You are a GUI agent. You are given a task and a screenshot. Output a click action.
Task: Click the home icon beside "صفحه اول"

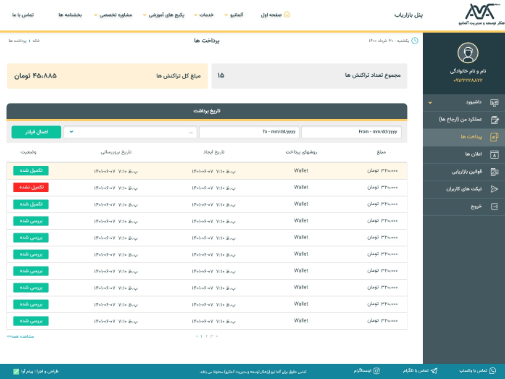pos(287,15)
